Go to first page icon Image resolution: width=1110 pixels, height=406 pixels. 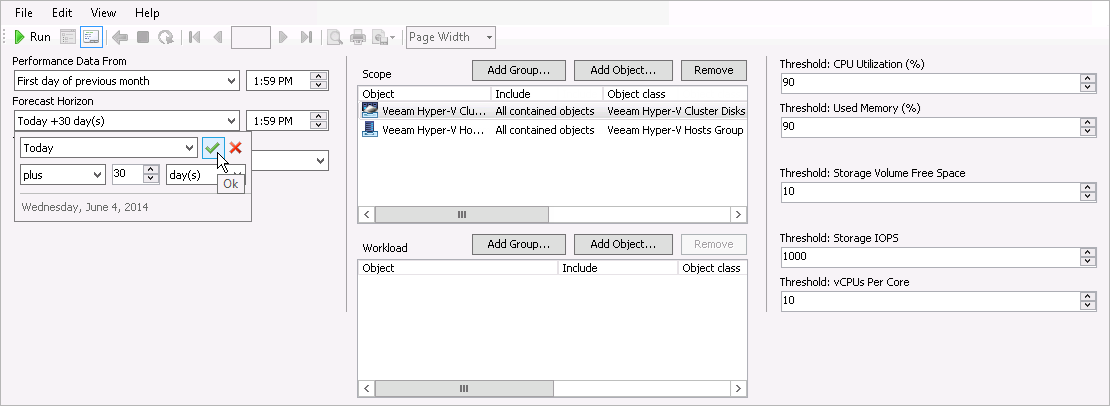coord(194,37)
